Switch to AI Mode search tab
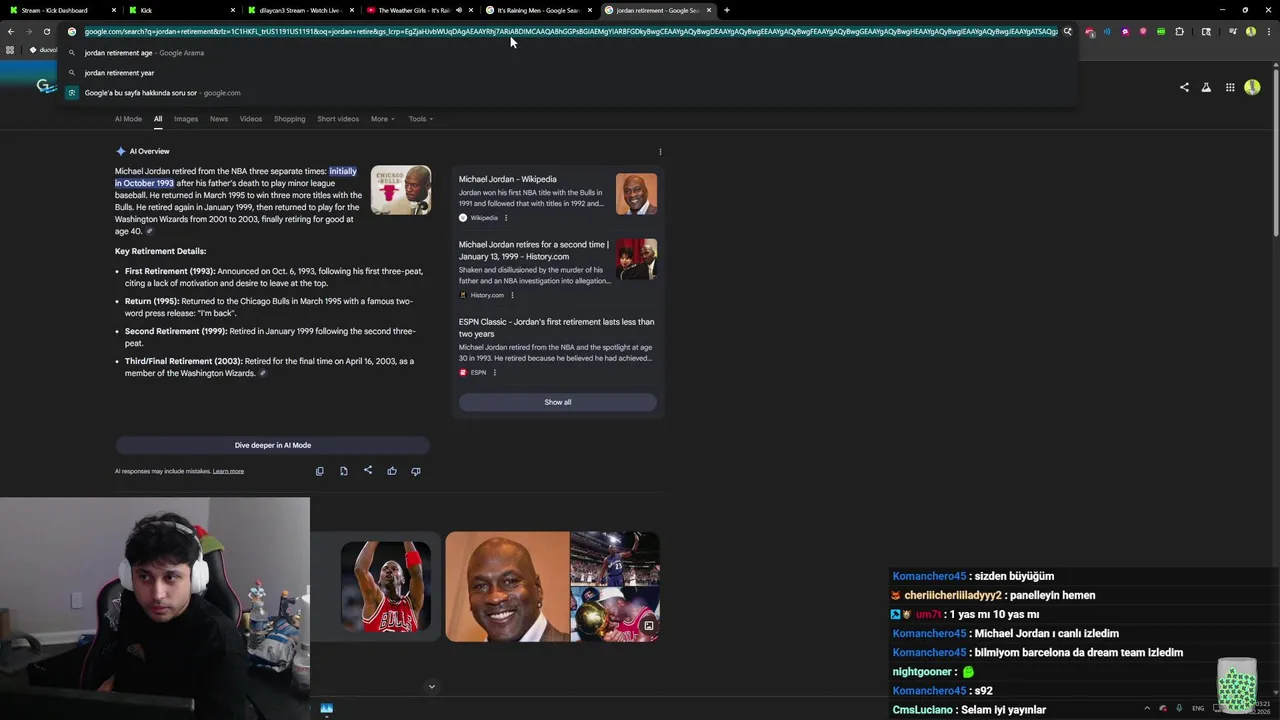This screenshot has height=720, width=1280. point(128,119)
